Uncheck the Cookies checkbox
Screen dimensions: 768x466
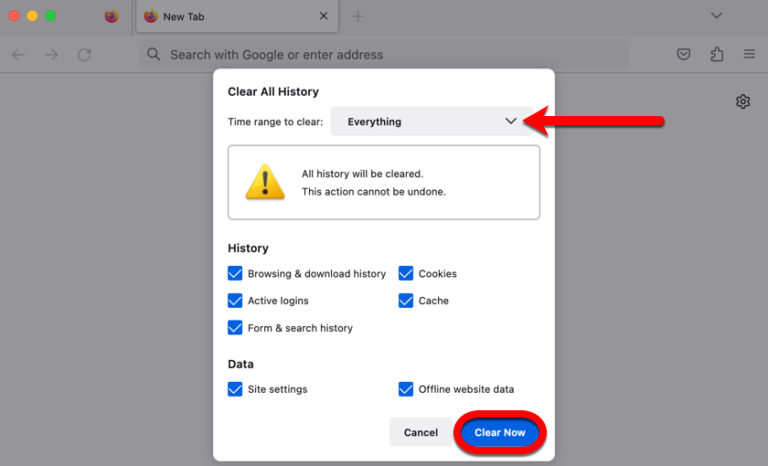pyautogui.click(x=406, y=273)
